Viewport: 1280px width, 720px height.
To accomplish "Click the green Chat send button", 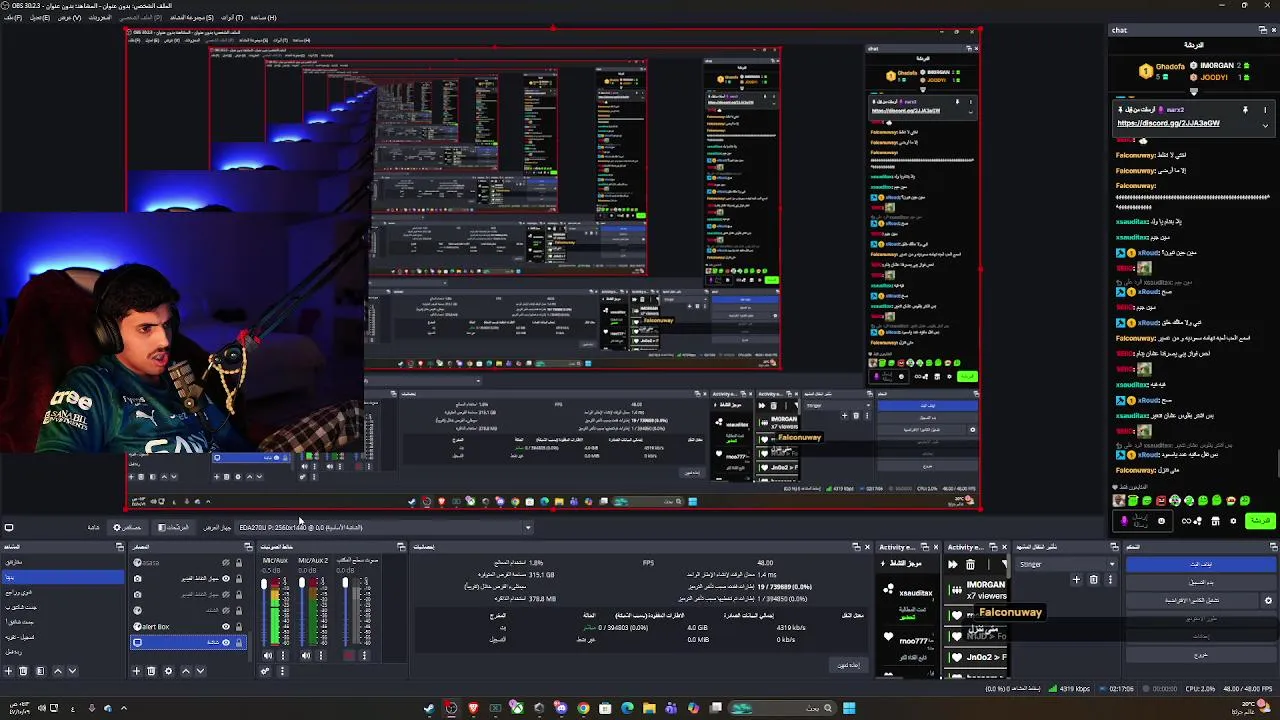I will (x=1261, y=521).
